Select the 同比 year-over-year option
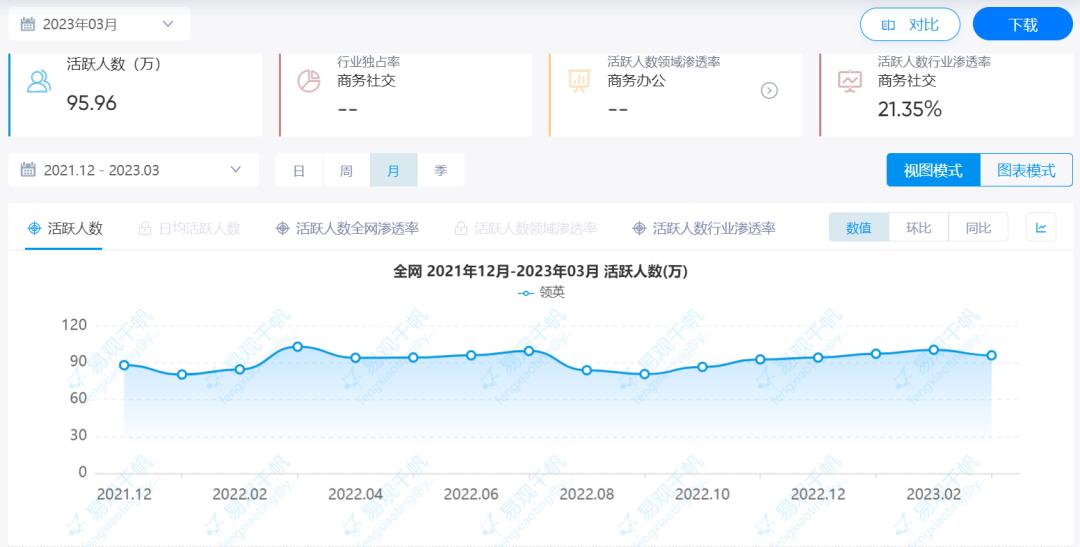Viewport: 1080px width, 547px height. pyautogui.click(x=978, y=227)
